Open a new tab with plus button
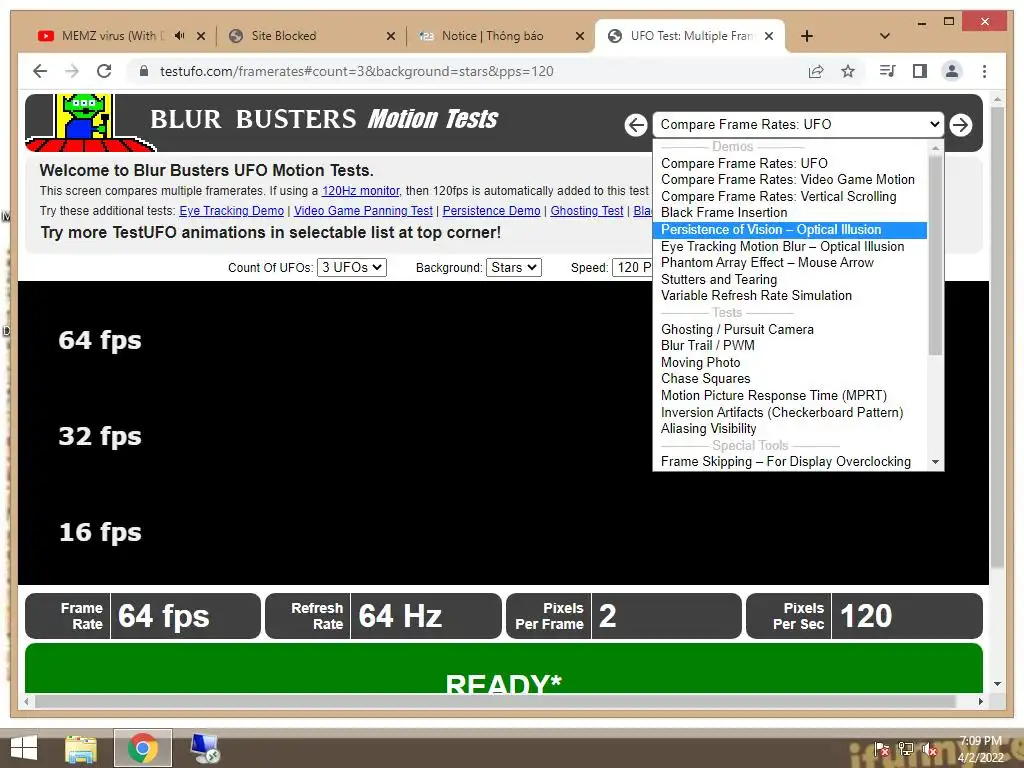1024x768 pixels. [x=807, y=36]
